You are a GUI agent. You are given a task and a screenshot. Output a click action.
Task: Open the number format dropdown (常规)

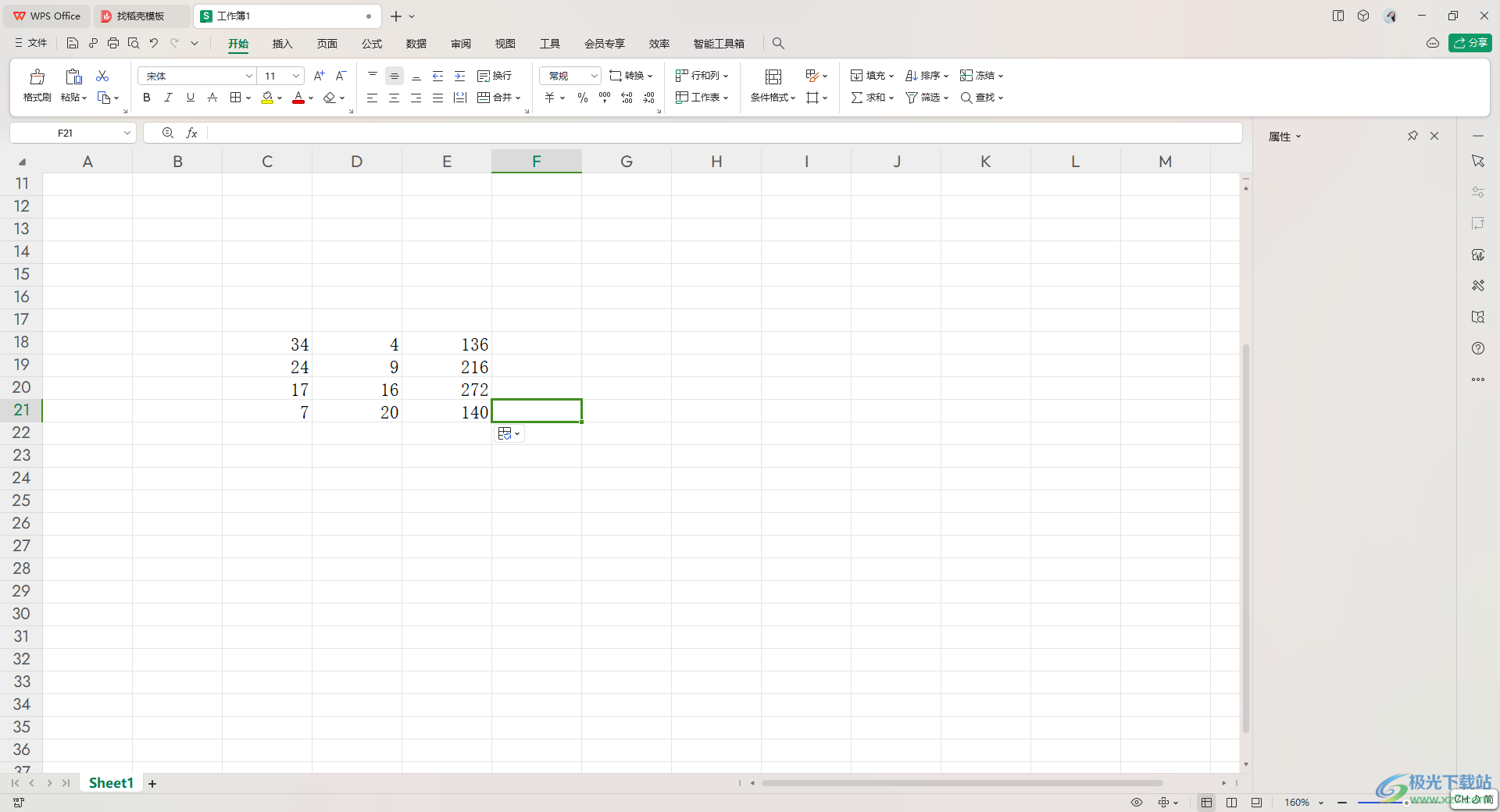tap(594, 76)
